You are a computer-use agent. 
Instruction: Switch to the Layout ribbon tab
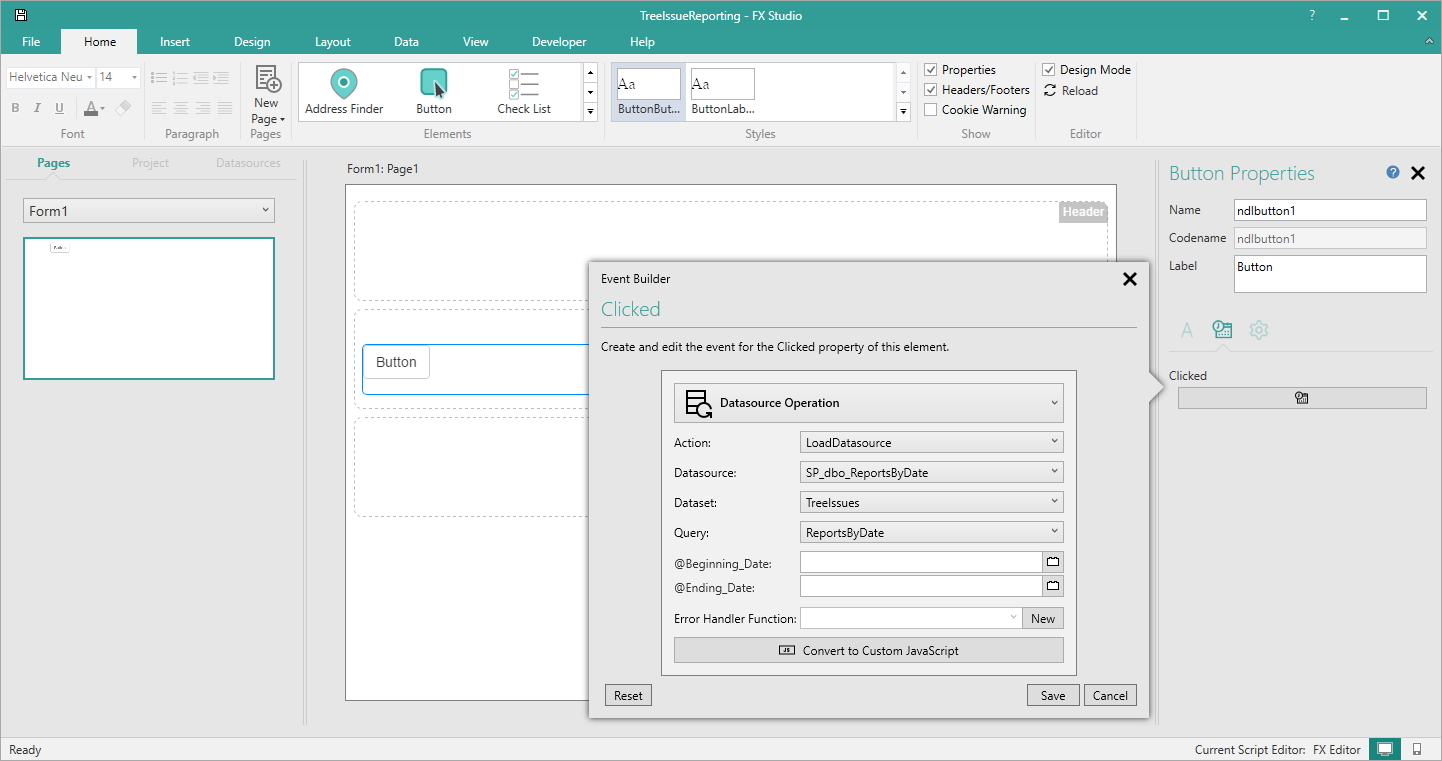tap(333, 42)
